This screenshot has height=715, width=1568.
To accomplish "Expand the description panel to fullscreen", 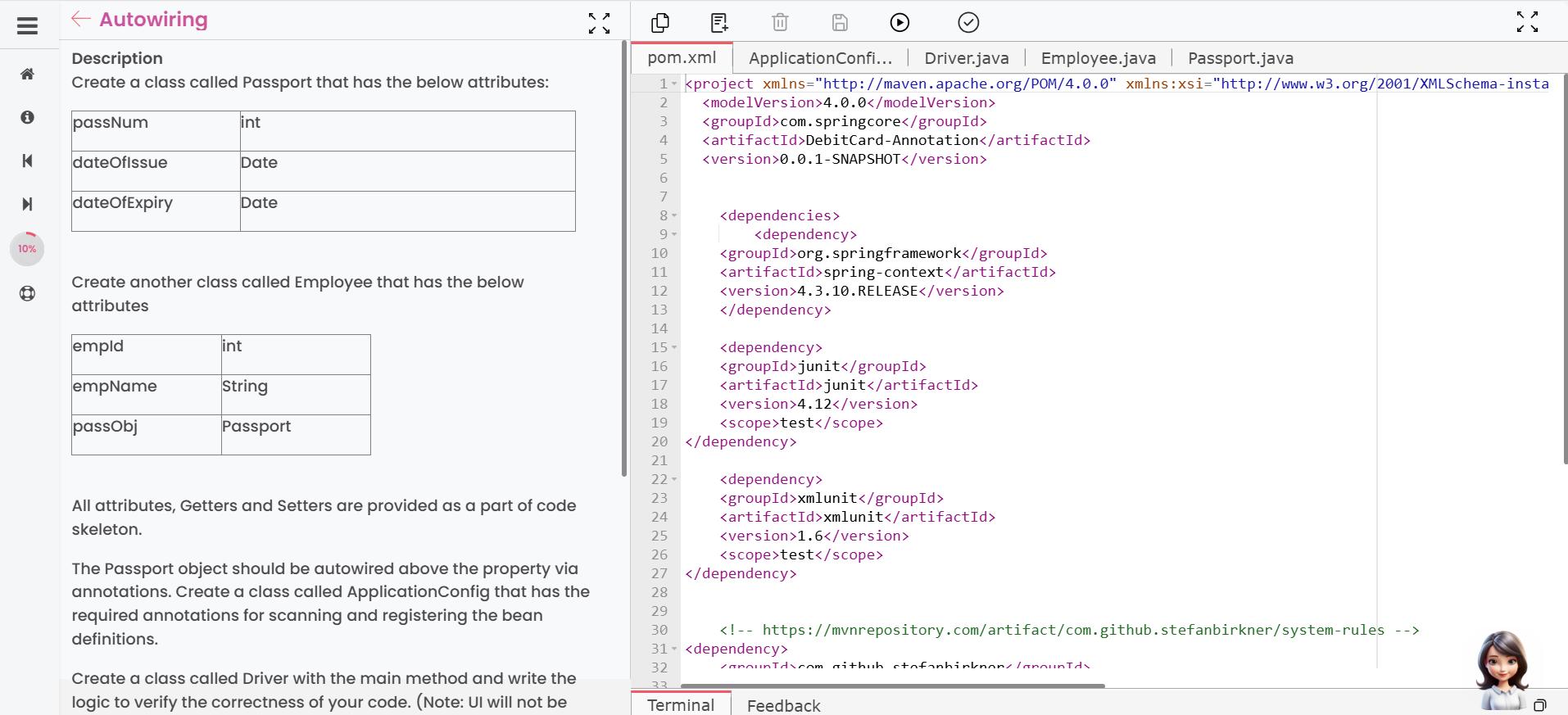I will [599, 23].
